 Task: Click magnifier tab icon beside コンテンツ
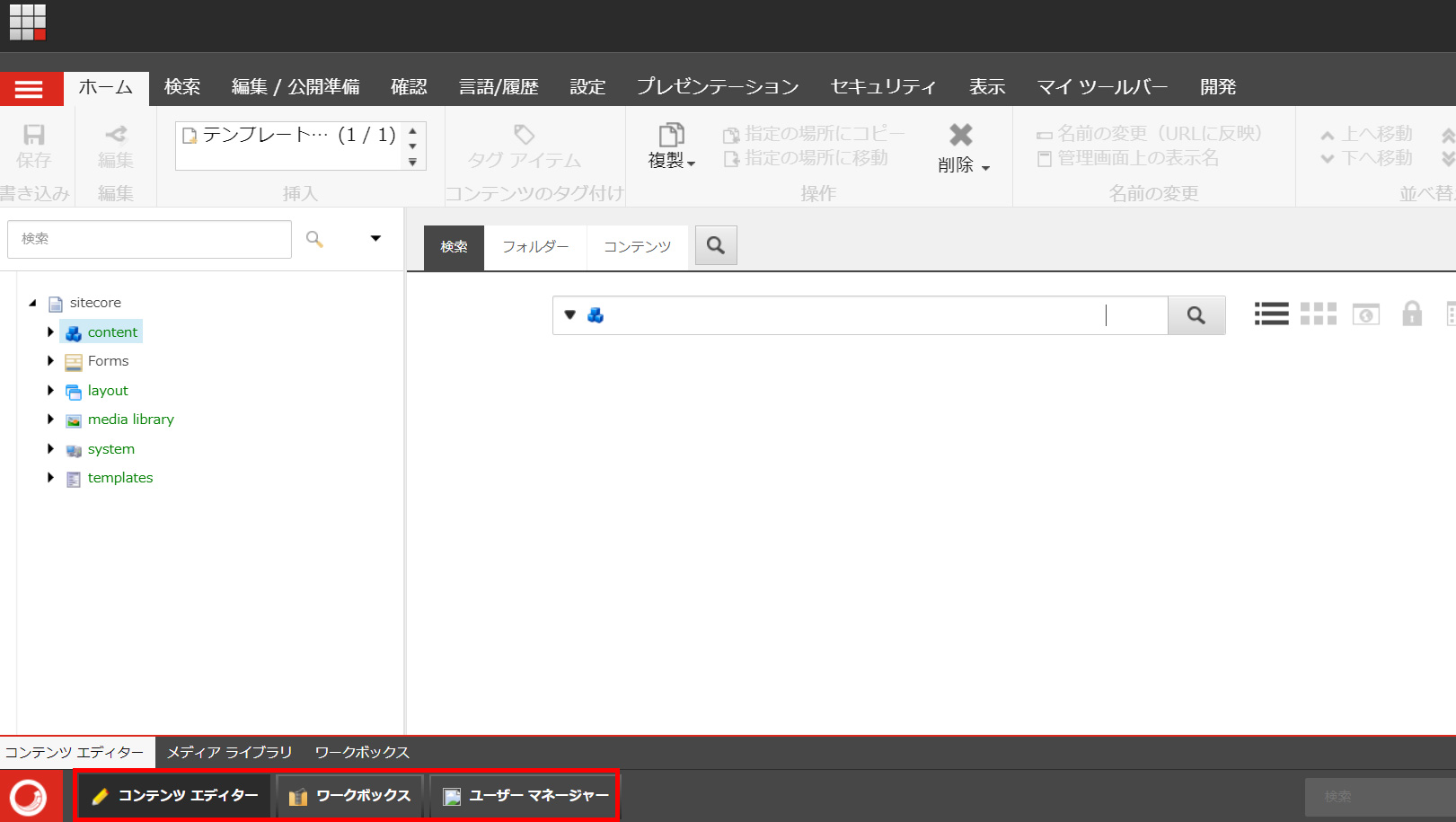click(x=716, y=245)
